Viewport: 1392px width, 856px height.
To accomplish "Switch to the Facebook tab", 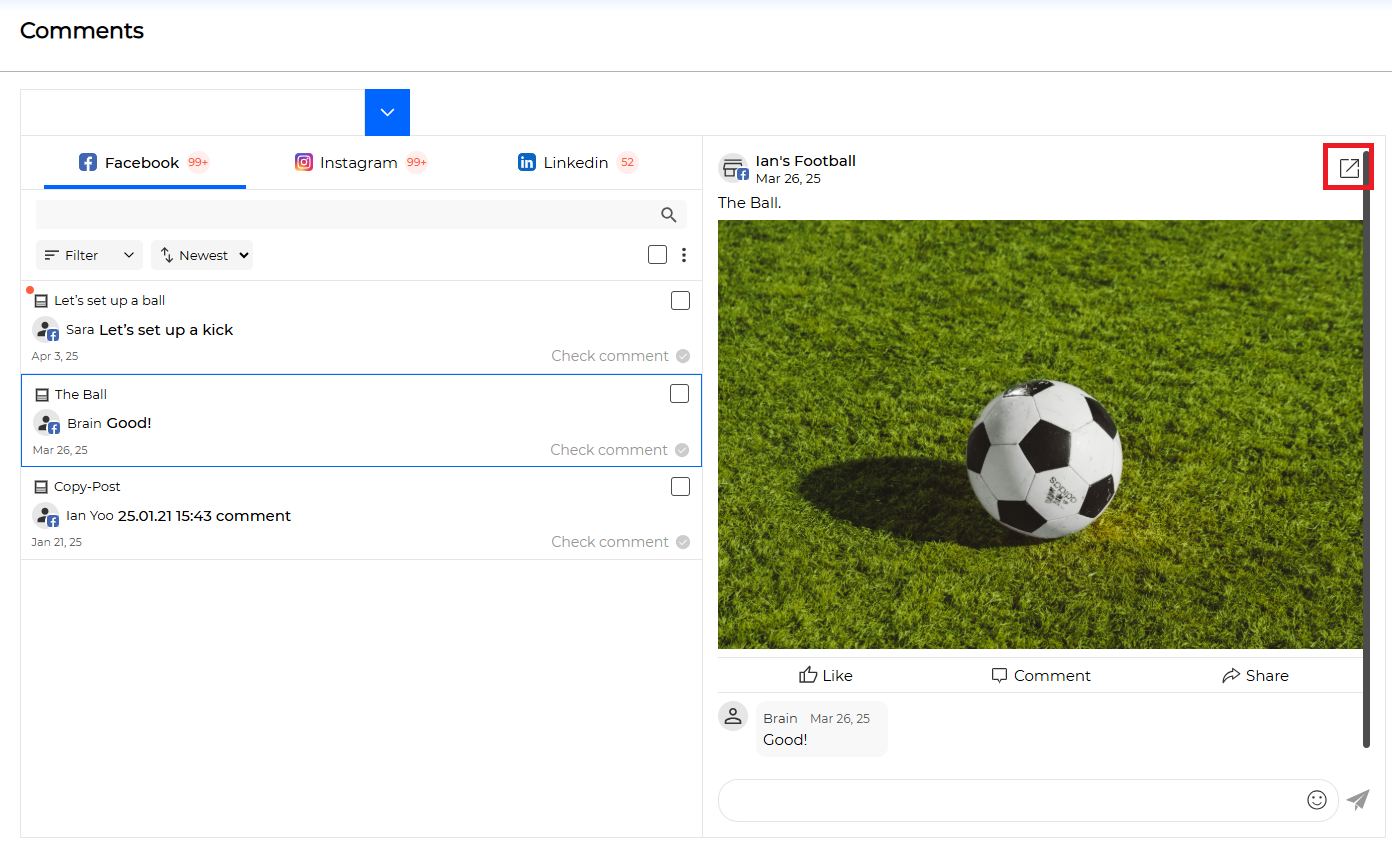I will [x=145, y=162].
